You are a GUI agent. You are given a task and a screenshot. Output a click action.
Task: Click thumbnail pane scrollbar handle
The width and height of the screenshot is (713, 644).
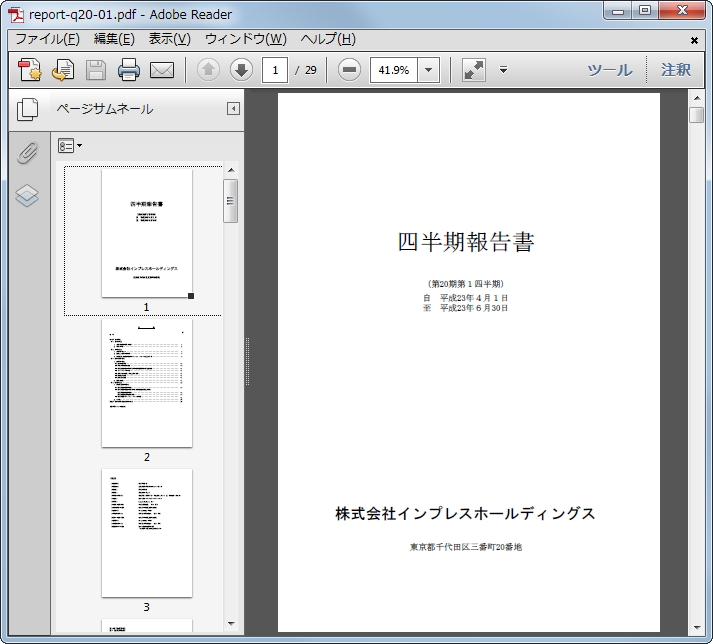click(231, 201)
